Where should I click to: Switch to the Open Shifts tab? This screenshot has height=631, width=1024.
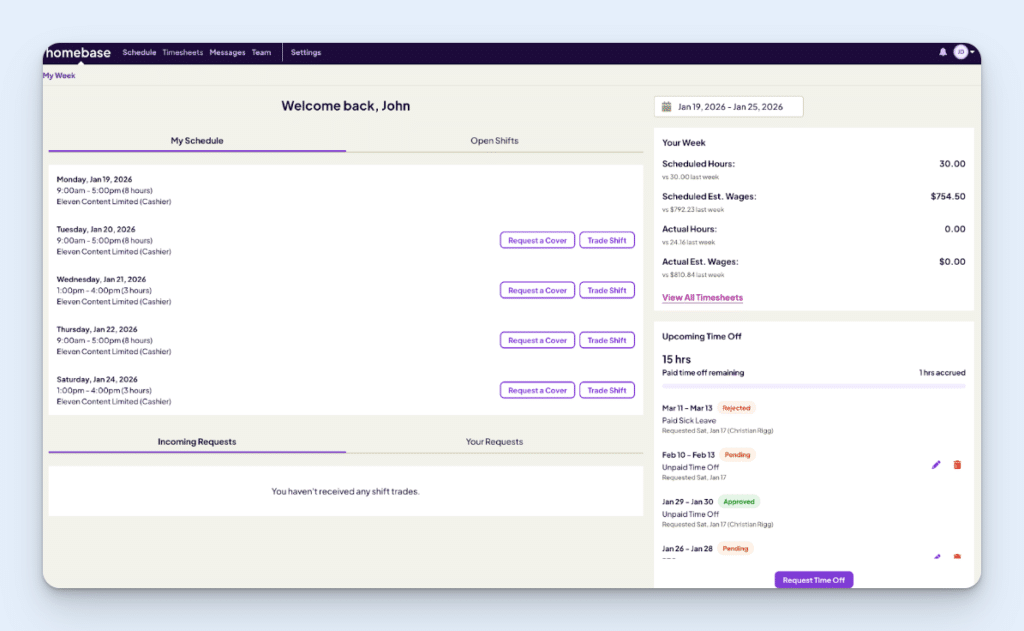pyautogui.click(x=494, y=141)
